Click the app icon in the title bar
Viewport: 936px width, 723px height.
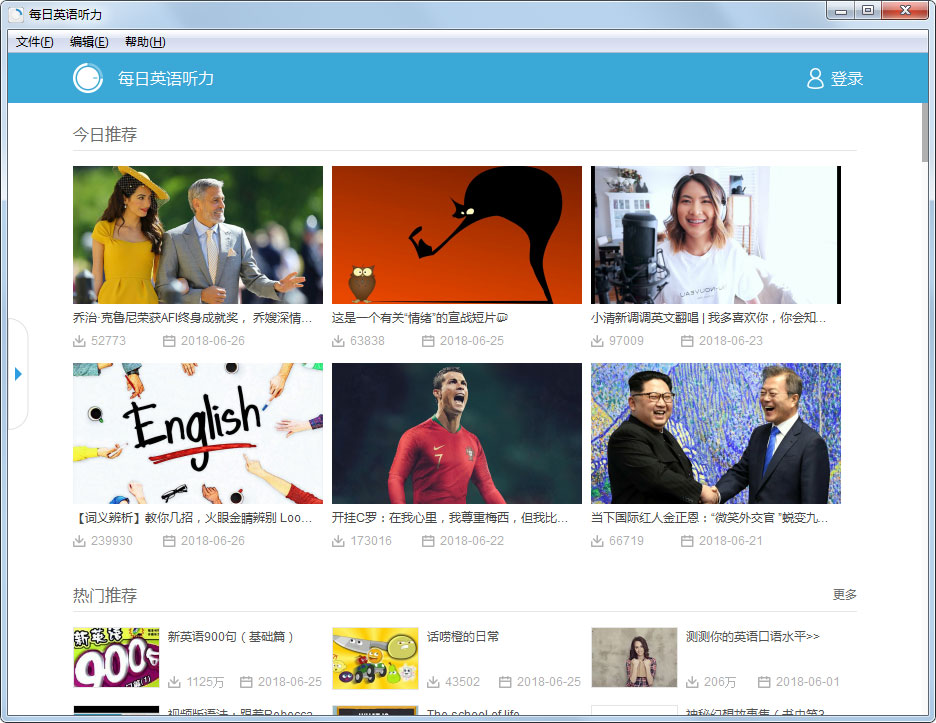[x=17, y=14]
